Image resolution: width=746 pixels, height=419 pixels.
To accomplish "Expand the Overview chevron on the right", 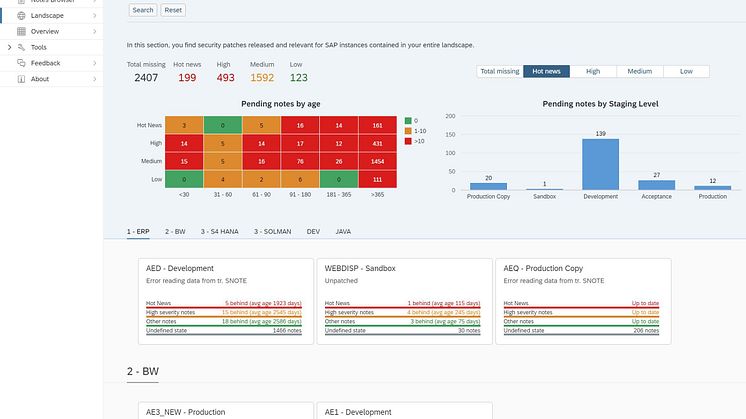I will pyautogui.click(x=95, y=32).
